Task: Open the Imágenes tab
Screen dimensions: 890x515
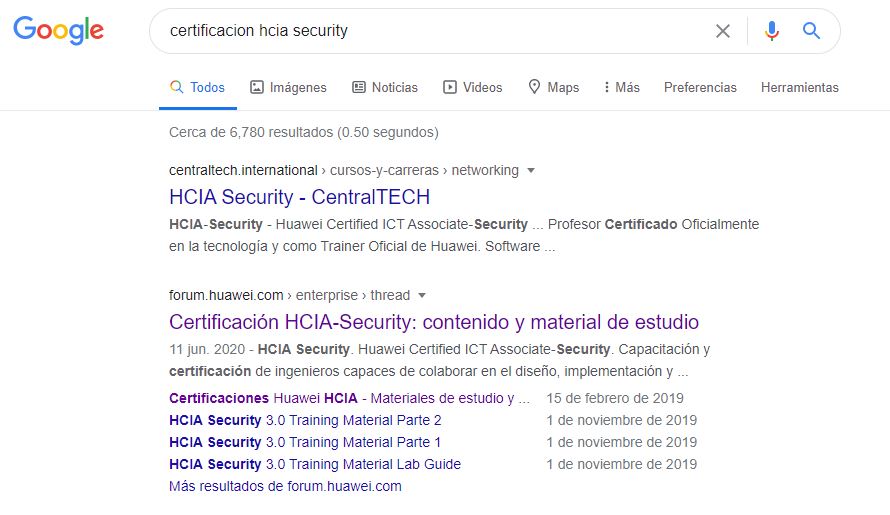Action: [288, 87]
